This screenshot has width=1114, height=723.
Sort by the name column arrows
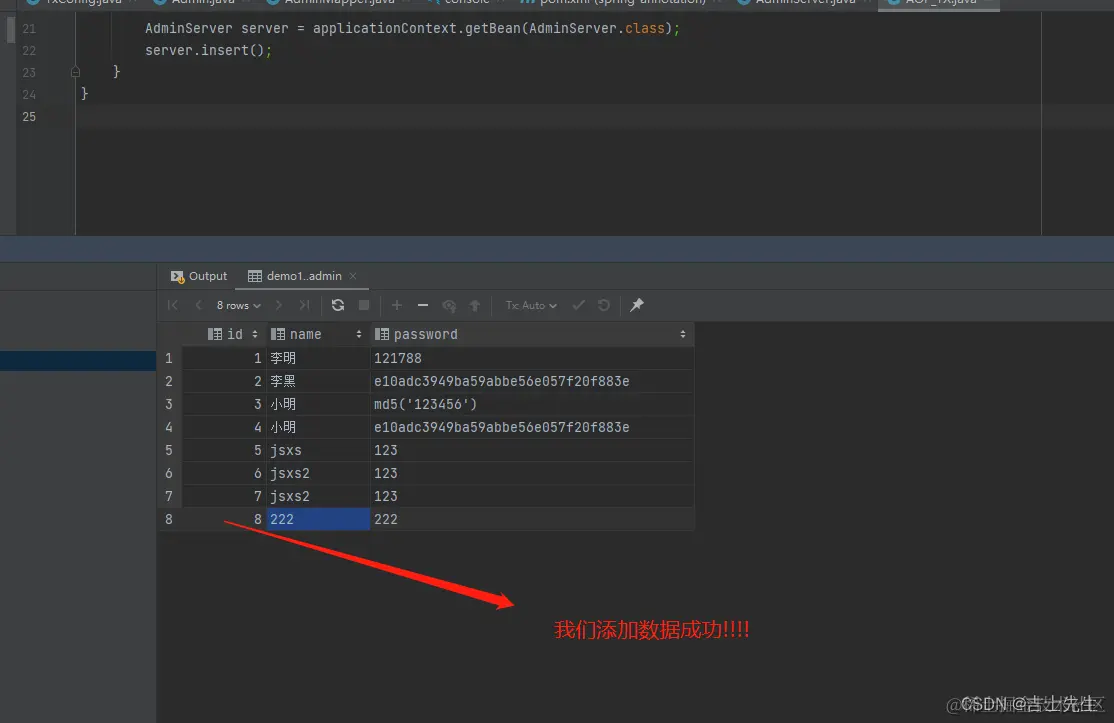pyautogui.click(x=359, y=335)
